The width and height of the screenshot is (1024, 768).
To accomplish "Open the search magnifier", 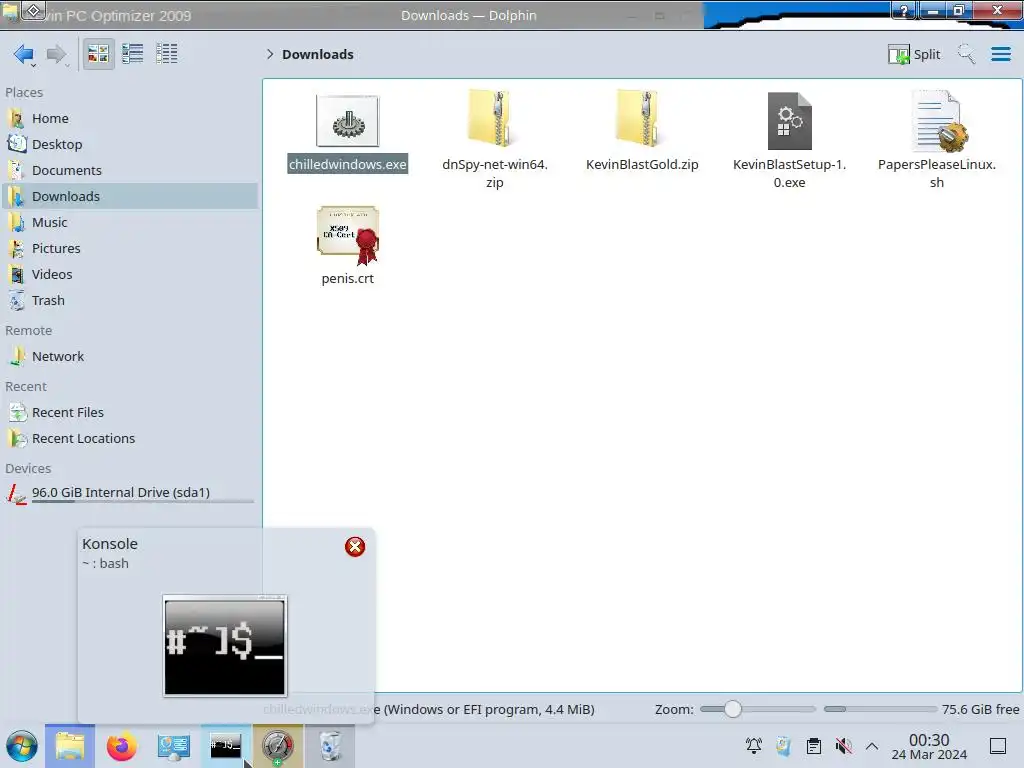I will (966, 54).
